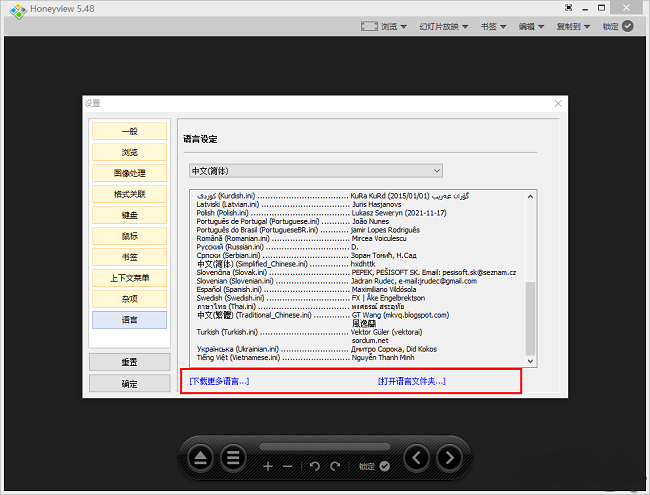Click the Spanish.ini translator row
The image size is (650, 495).
306,289
